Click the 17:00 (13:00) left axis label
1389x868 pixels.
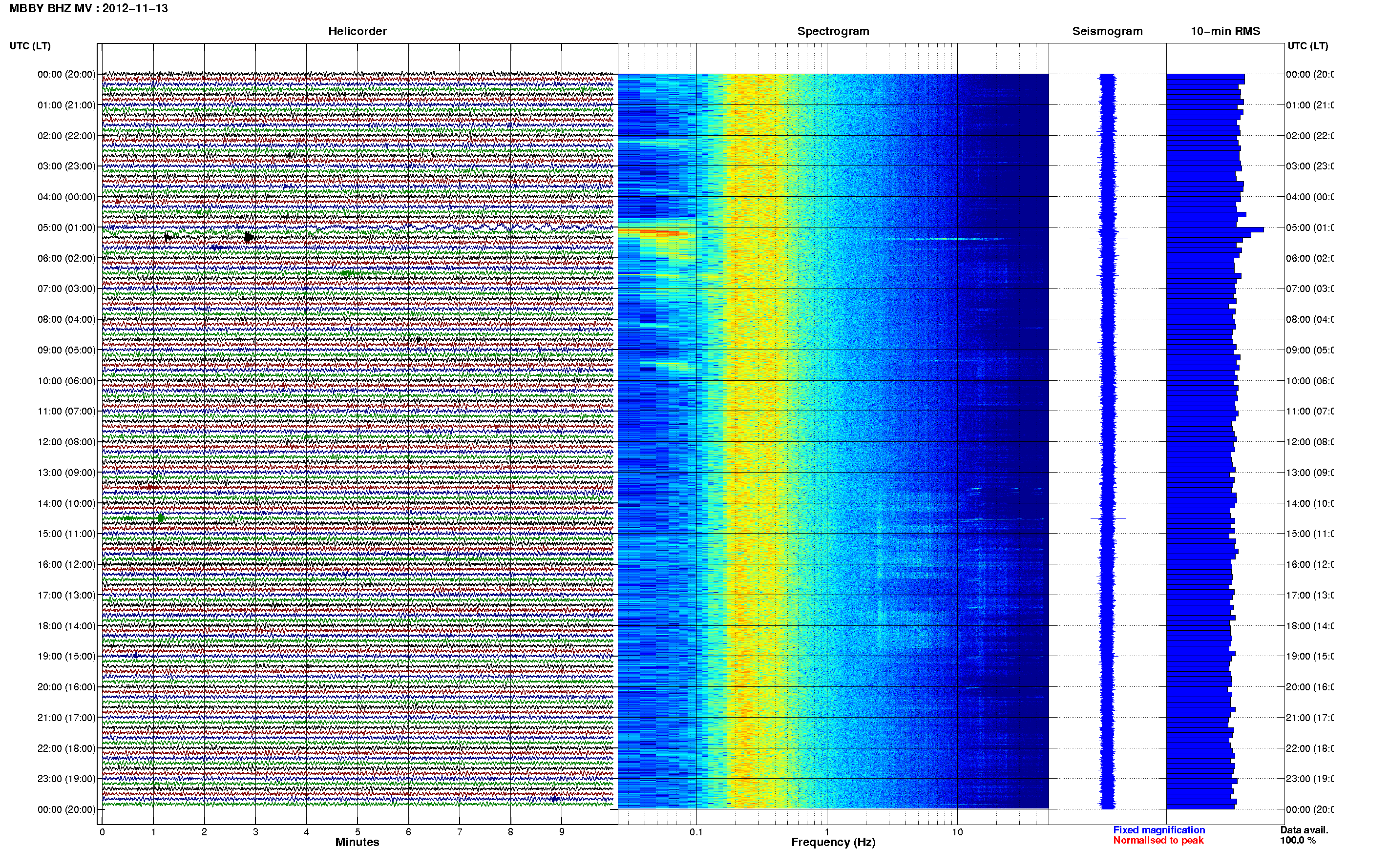(x=66, y=595)
